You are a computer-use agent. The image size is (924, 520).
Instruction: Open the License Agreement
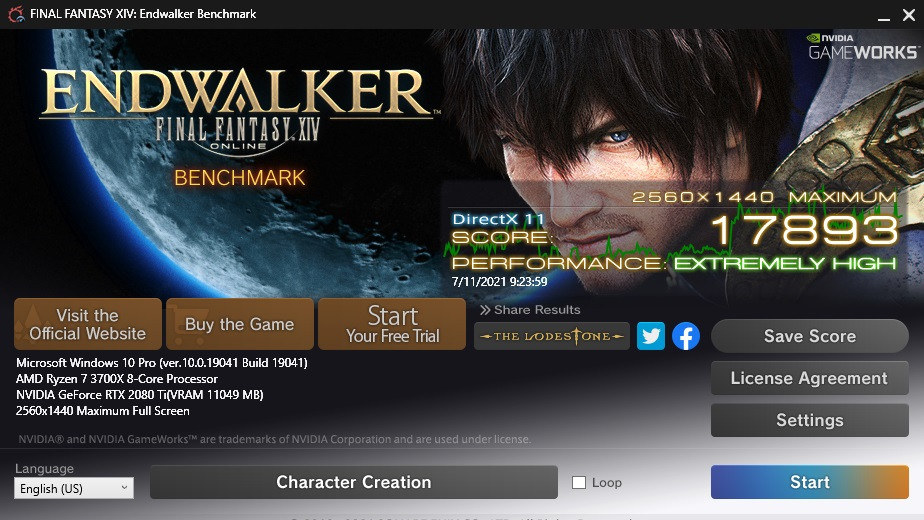[809, 378]
